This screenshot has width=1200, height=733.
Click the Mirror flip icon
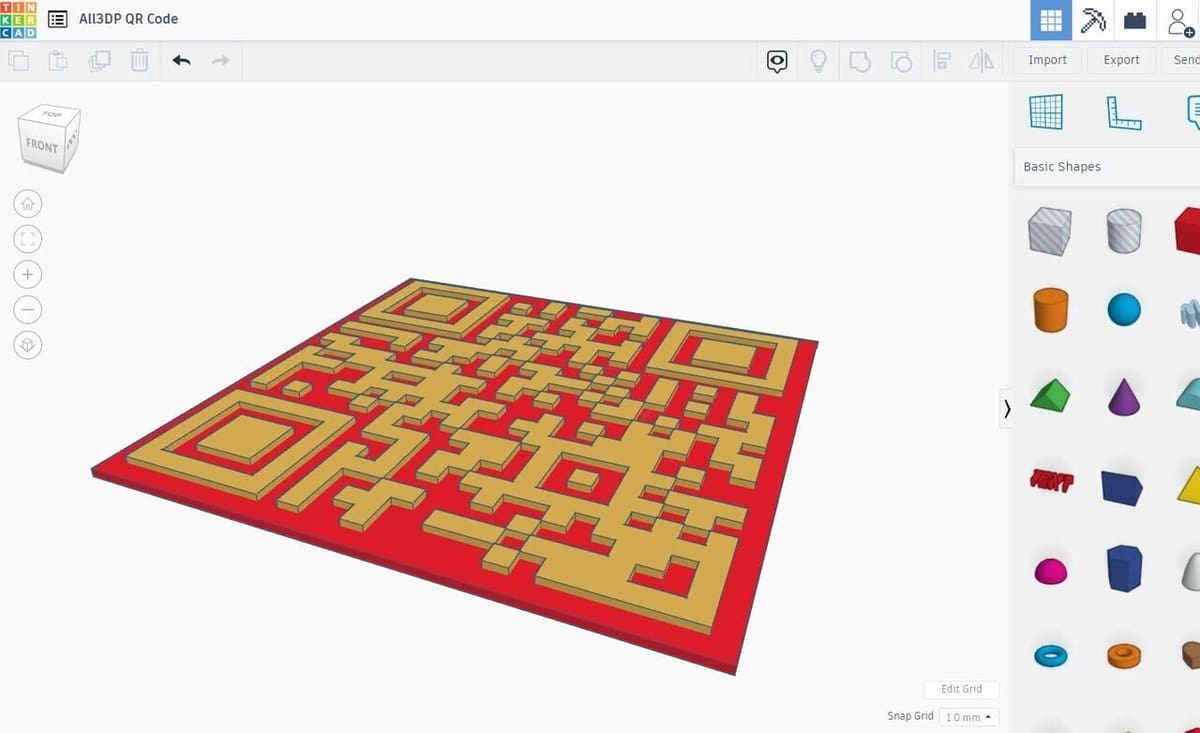coord(982,61)
